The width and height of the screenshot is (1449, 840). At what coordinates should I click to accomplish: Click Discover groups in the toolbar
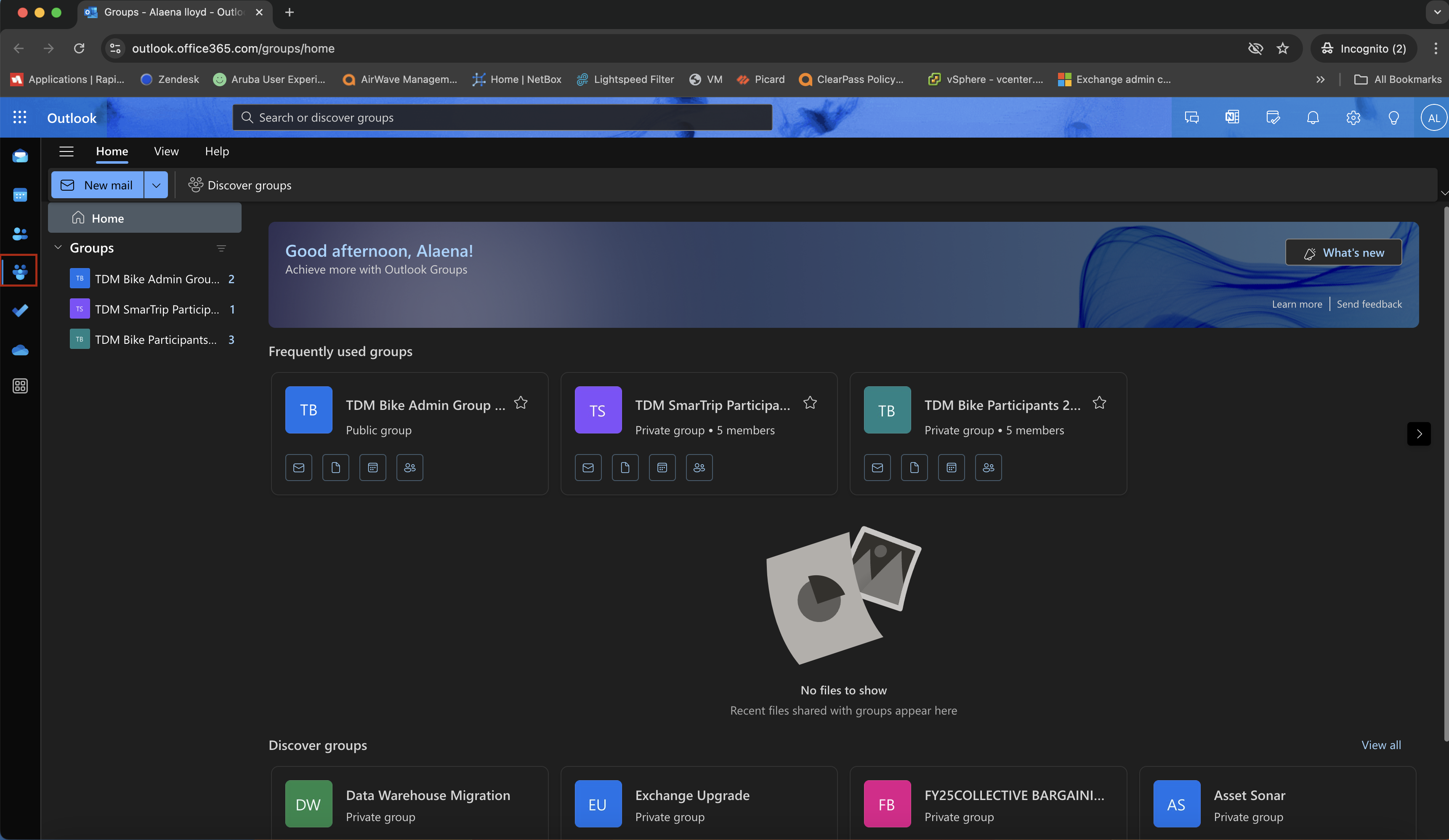240,185
